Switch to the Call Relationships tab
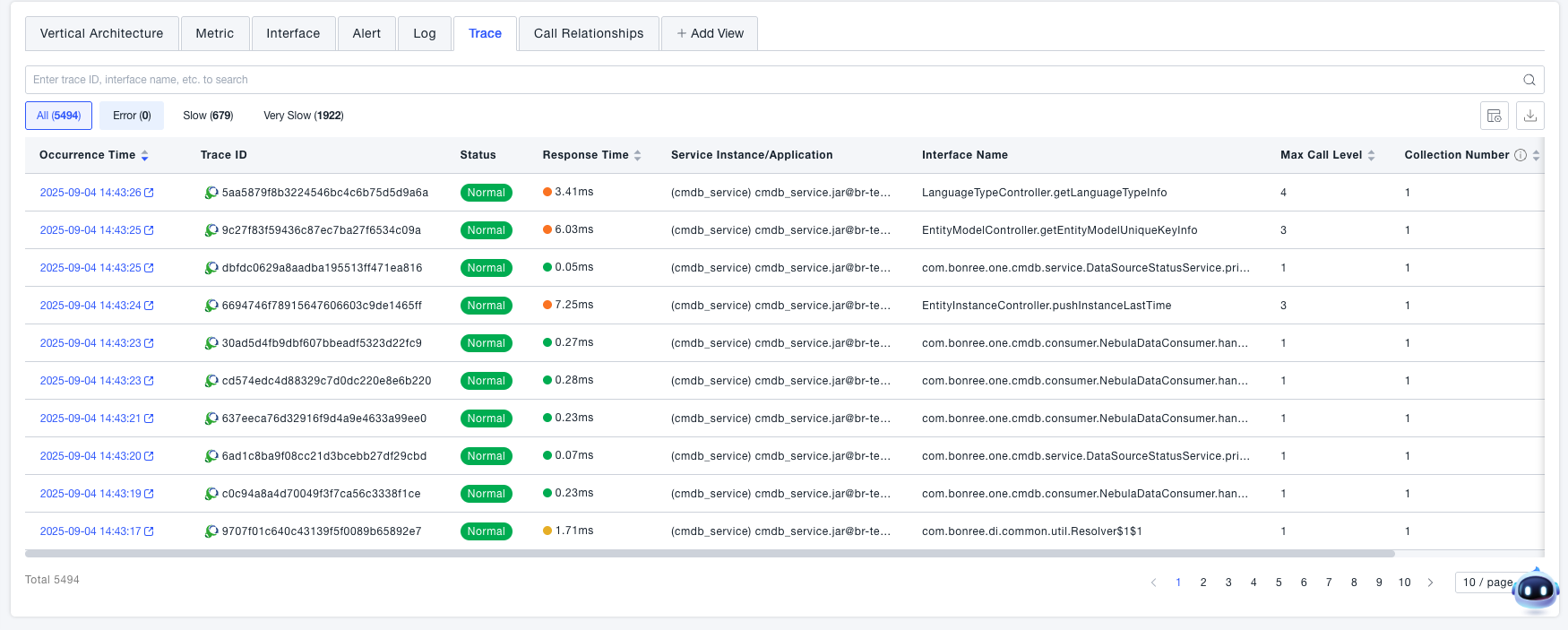This screenshot has height=630, width=1568. [589, 33]
